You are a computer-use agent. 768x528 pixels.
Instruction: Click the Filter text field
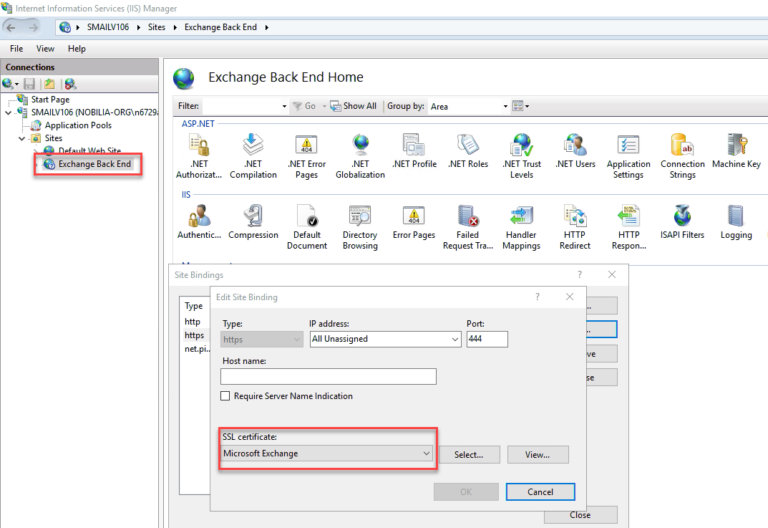coord(242,106)
